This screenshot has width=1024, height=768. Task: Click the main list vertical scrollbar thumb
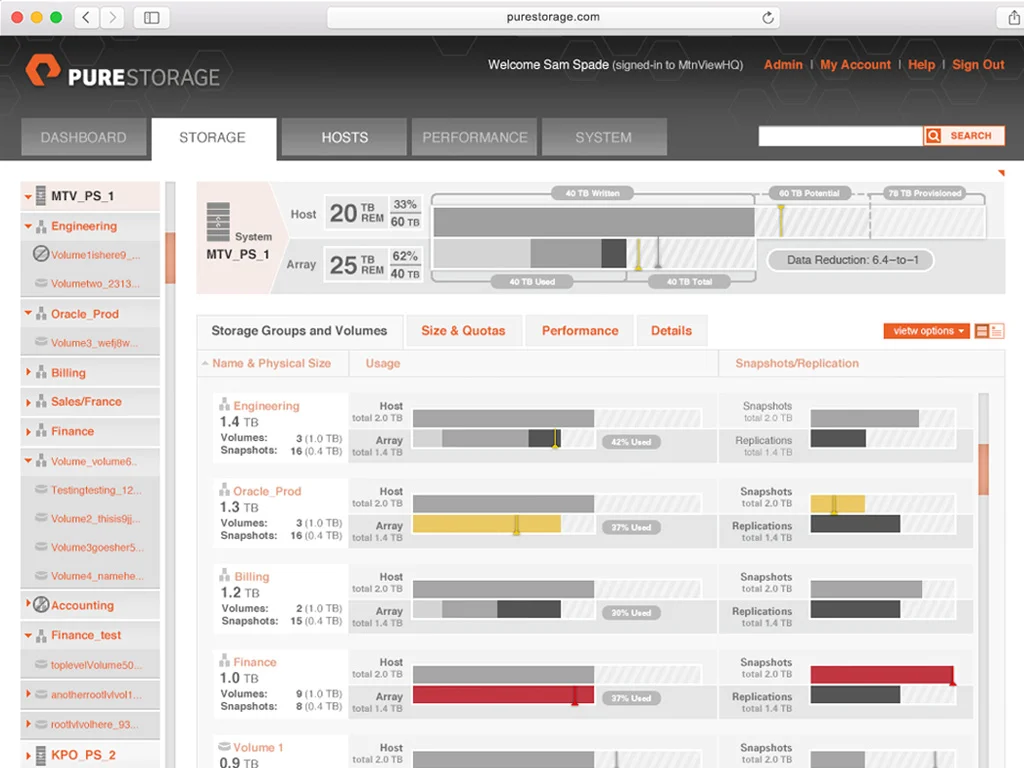click(x=983, y=469)
